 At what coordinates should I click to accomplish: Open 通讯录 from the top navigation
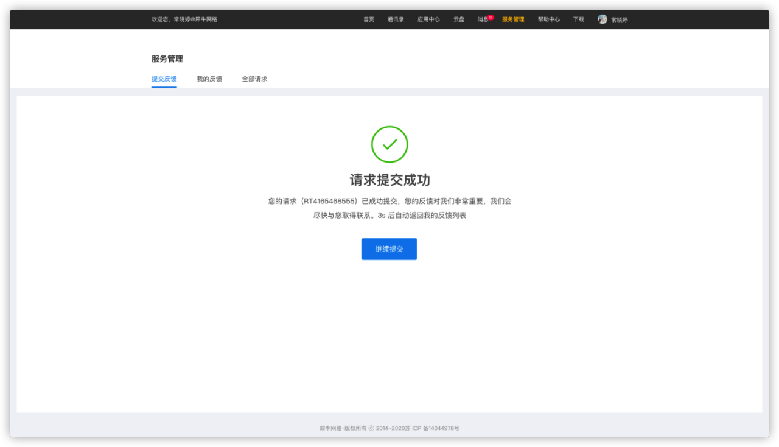395,19
